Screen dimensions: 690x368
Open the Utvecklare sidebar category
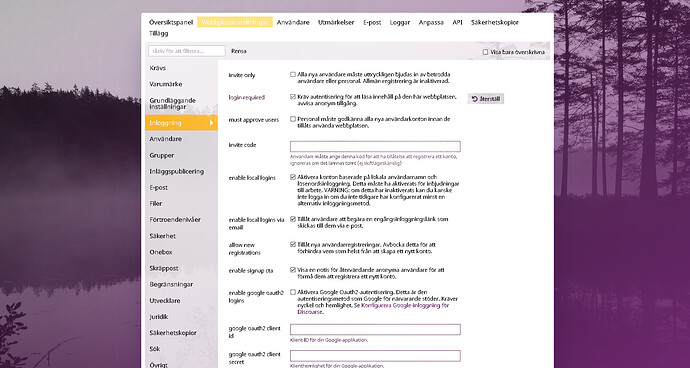click(181, 301)
